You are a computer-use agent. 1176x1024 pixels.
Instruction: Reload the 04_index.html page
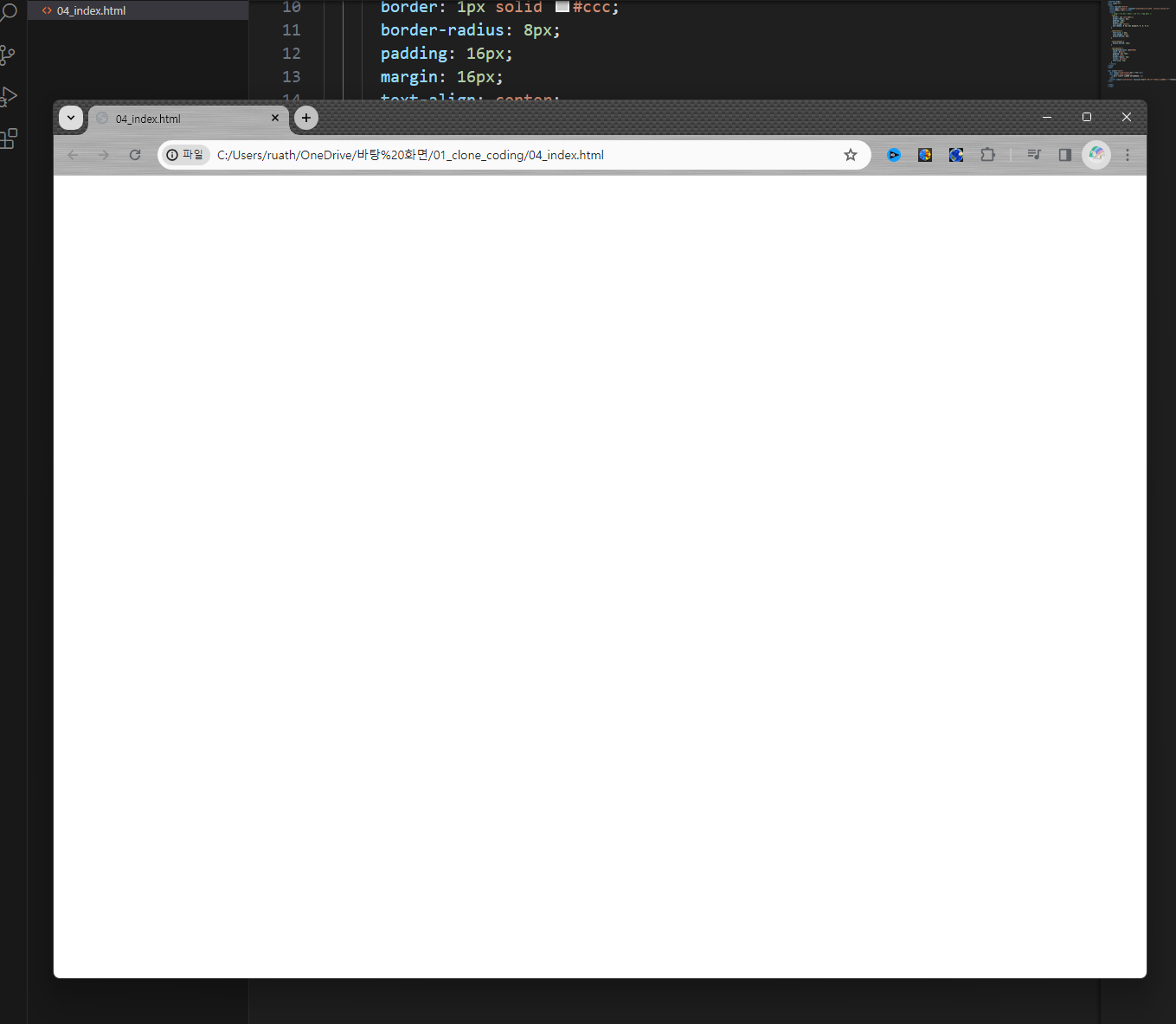coord(135,155)
